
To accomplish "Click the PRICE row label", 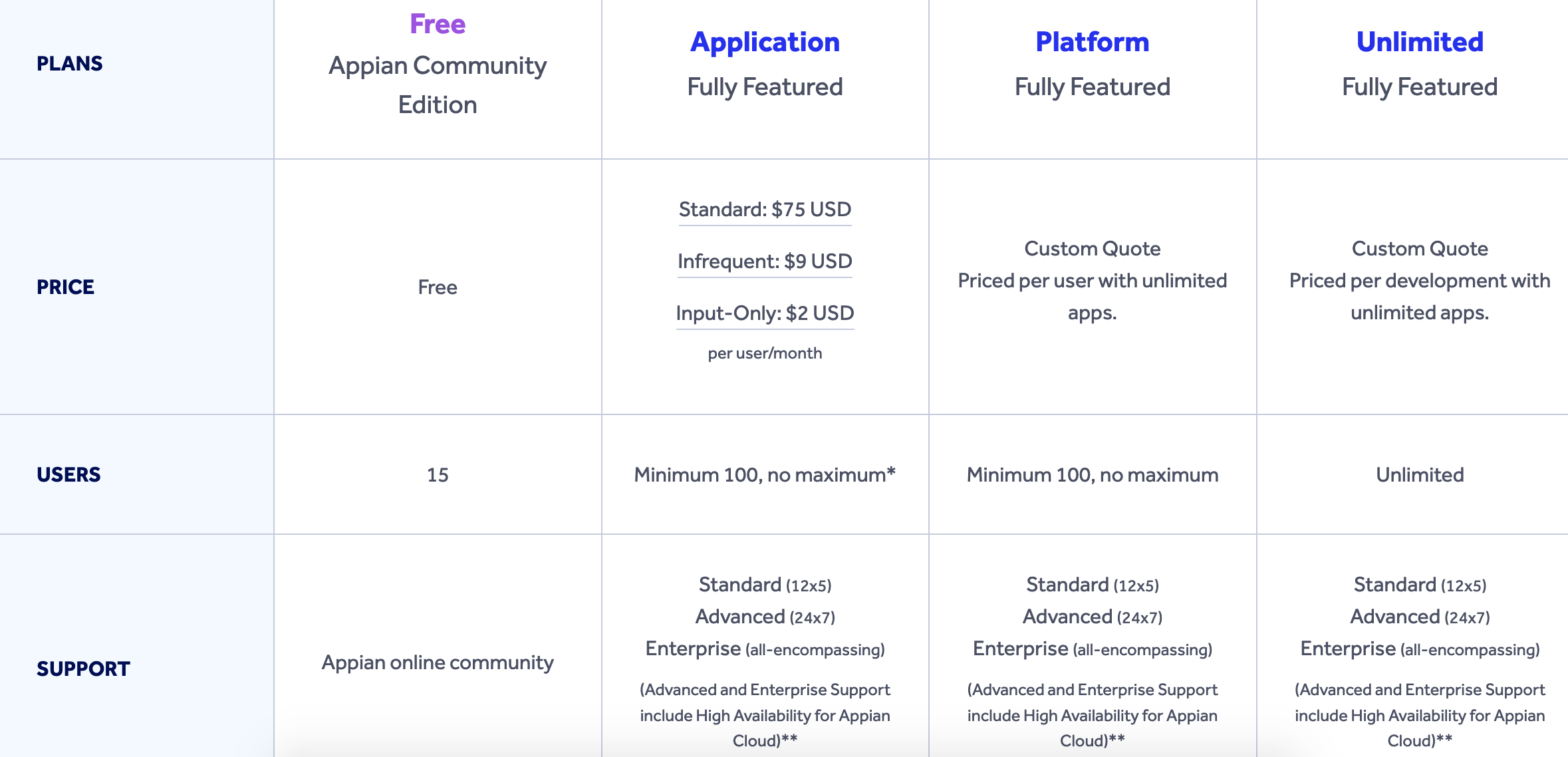I will (65, 287).
